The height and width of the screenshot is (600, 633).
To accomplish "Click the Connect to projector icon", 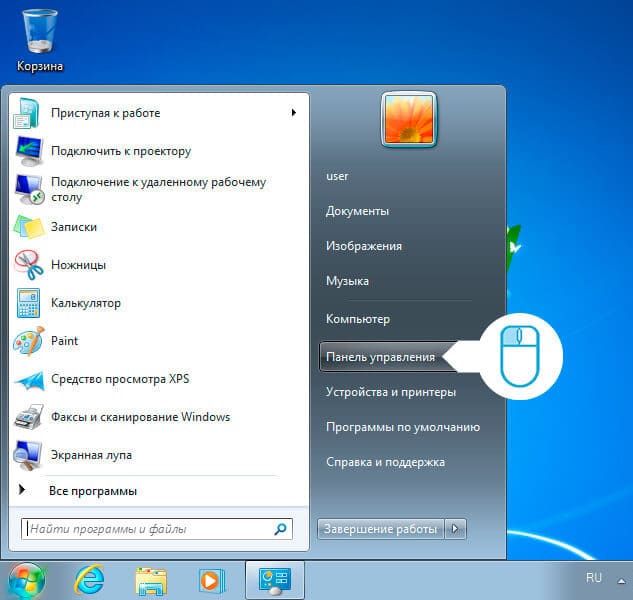I will tap(28, 151).
